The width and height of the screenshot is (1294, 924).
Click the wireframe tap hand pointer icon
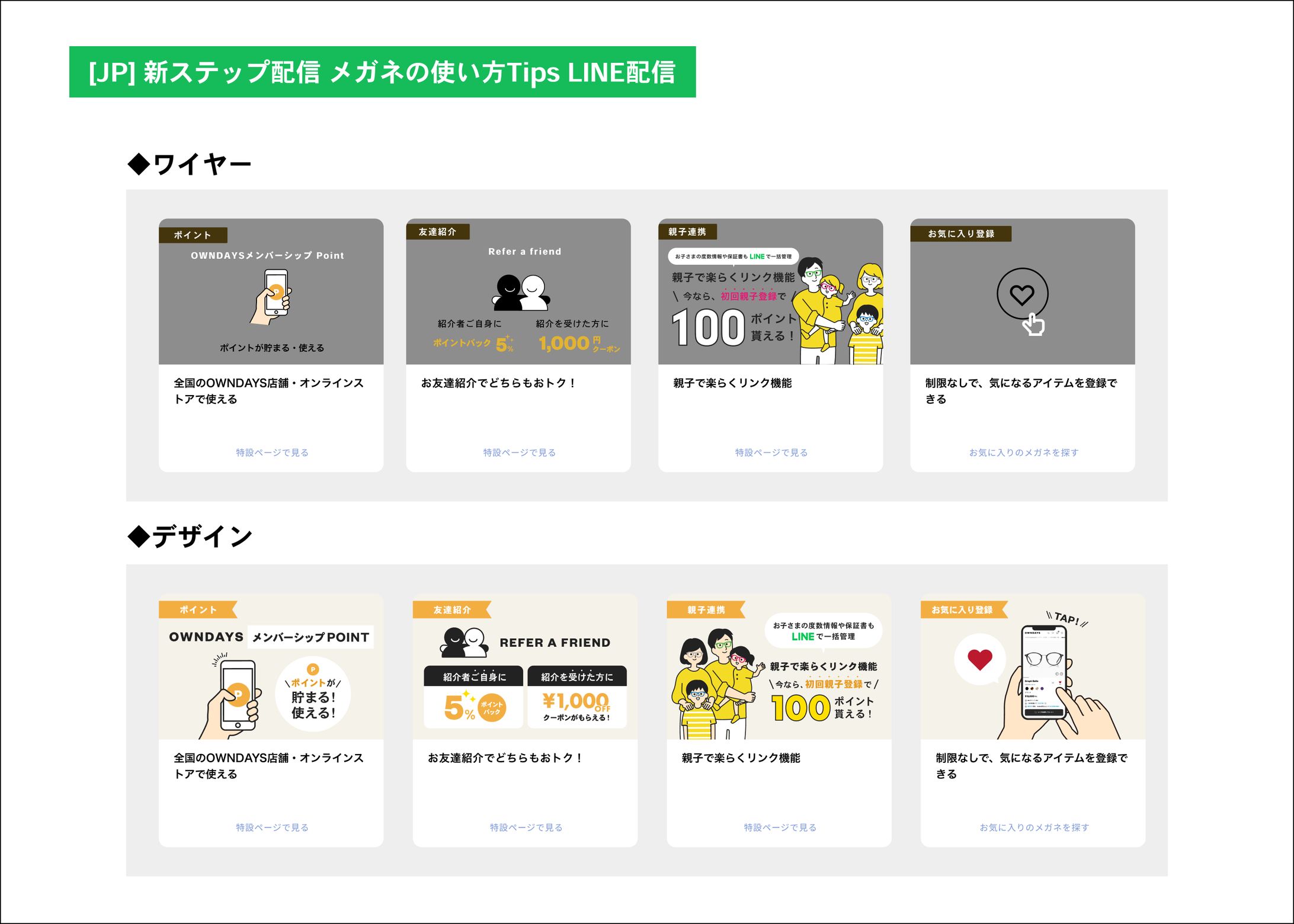pos(1033,325)
